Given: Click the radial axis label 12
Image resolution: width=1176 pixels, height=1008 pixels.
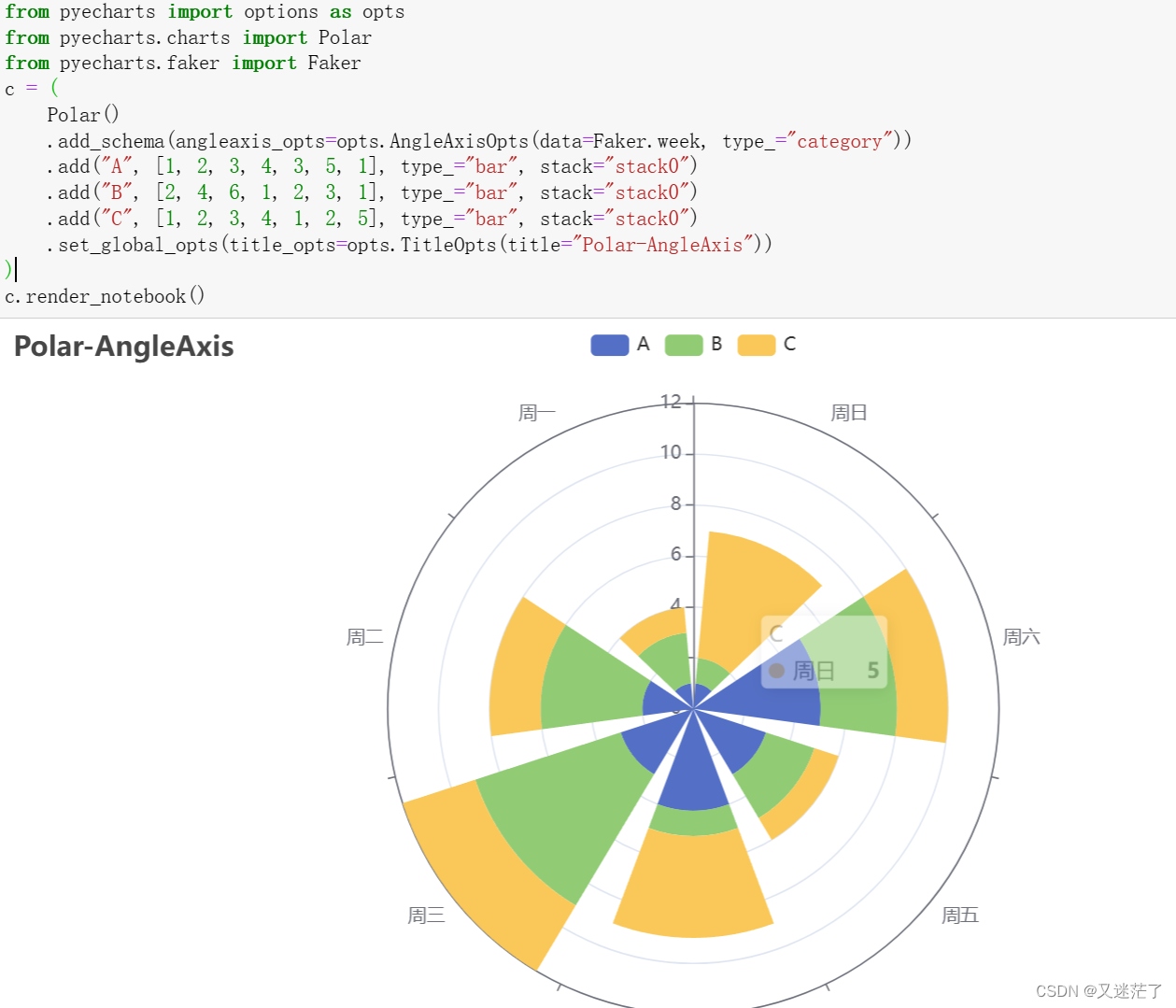Looking at the screenshot, I should point(669,401).
